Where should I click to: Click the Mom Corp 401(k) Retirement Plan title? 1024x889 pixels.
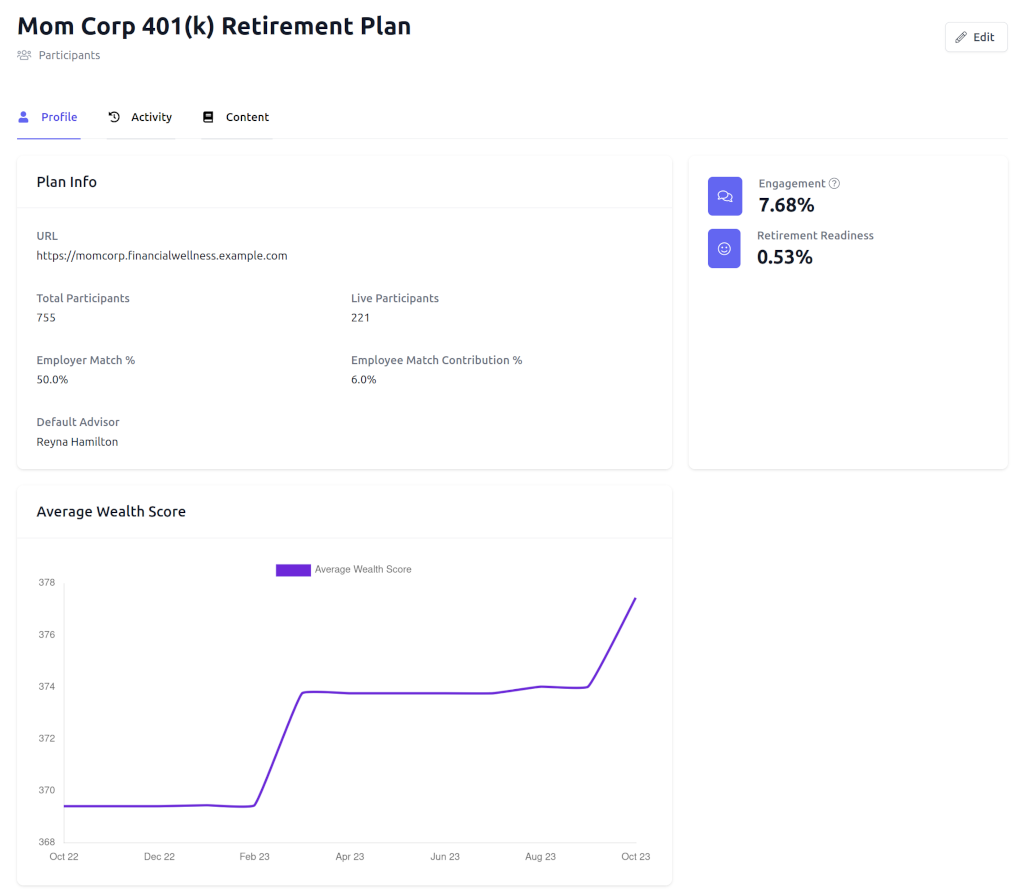click(214, 26)
